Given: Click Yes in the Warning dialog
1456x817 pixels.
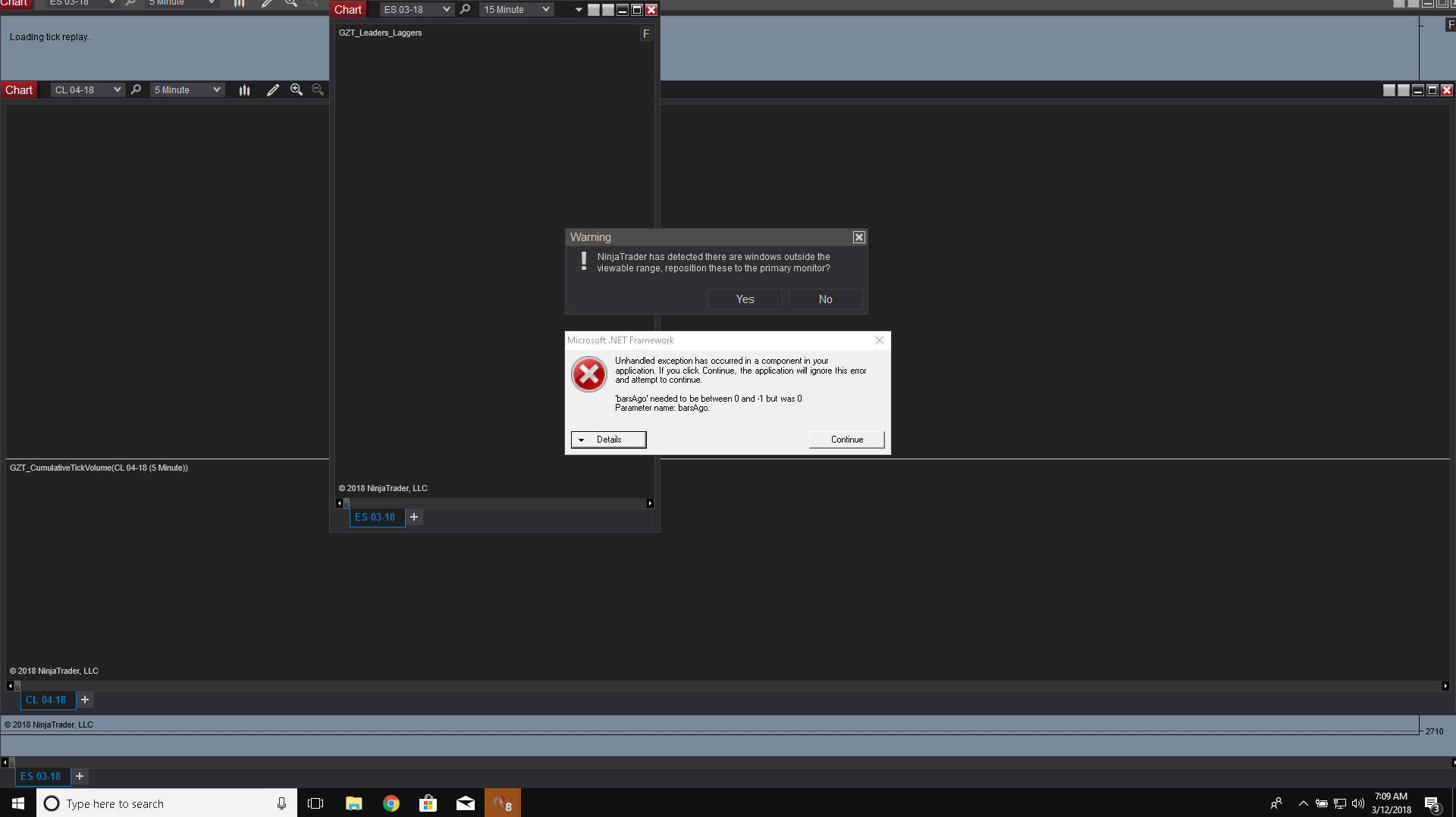Looking at the screenshot, I should [745, 299].
